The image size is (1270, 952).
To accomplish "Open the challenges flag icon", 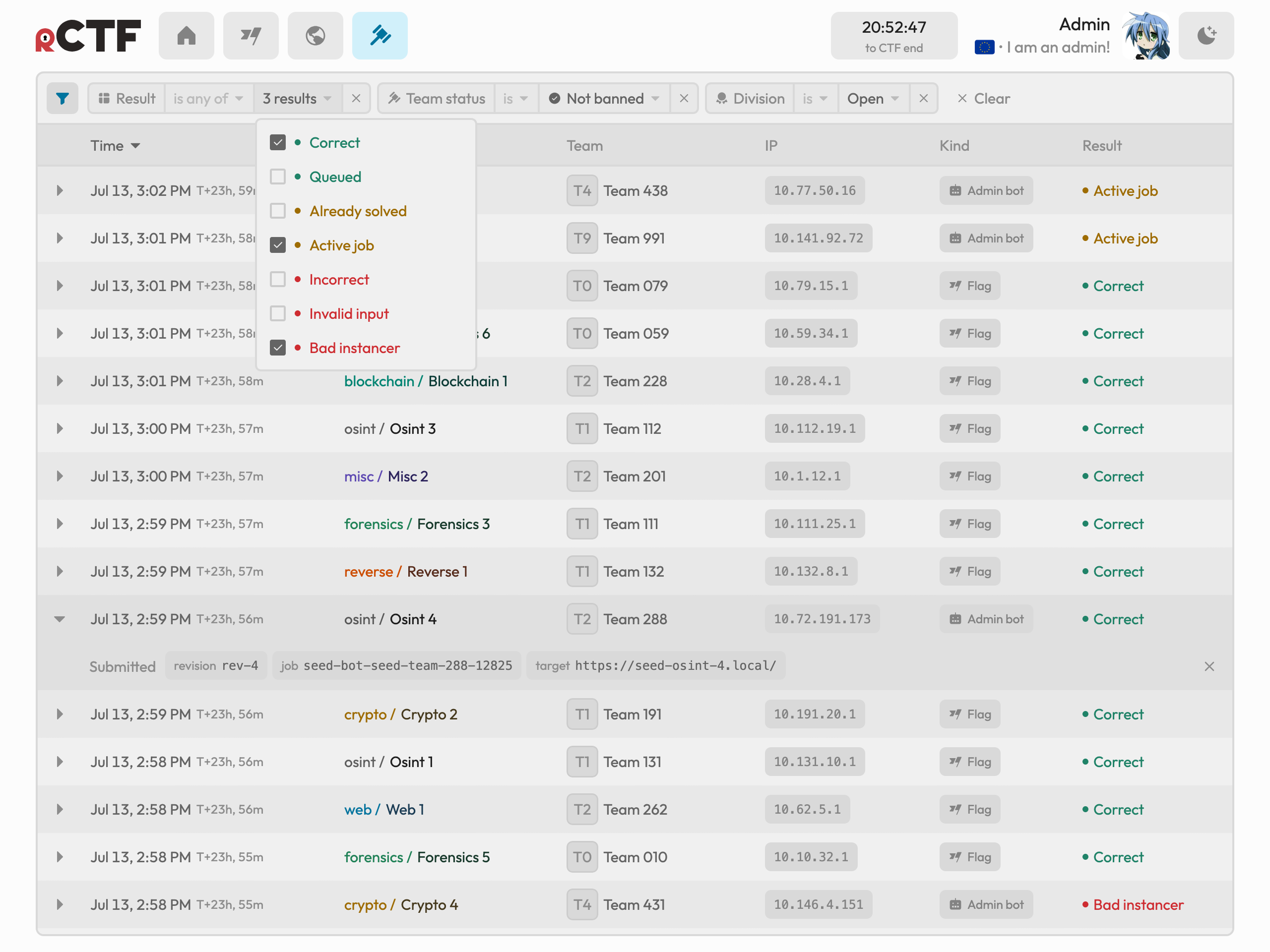I will click(x=251, y=36).
